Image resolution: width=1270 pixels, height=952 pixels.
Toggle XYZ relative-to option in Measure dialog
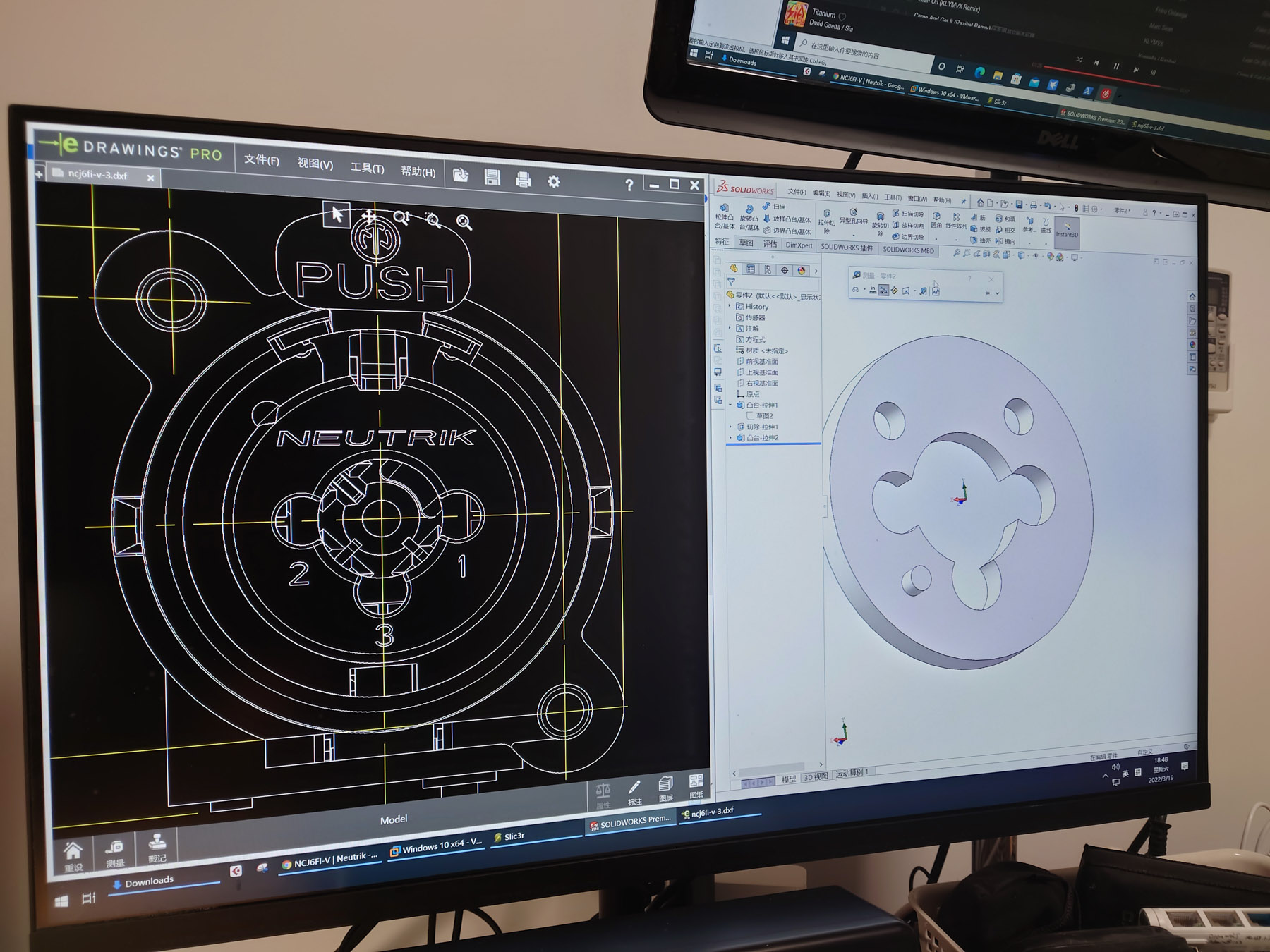pos(883,291)
